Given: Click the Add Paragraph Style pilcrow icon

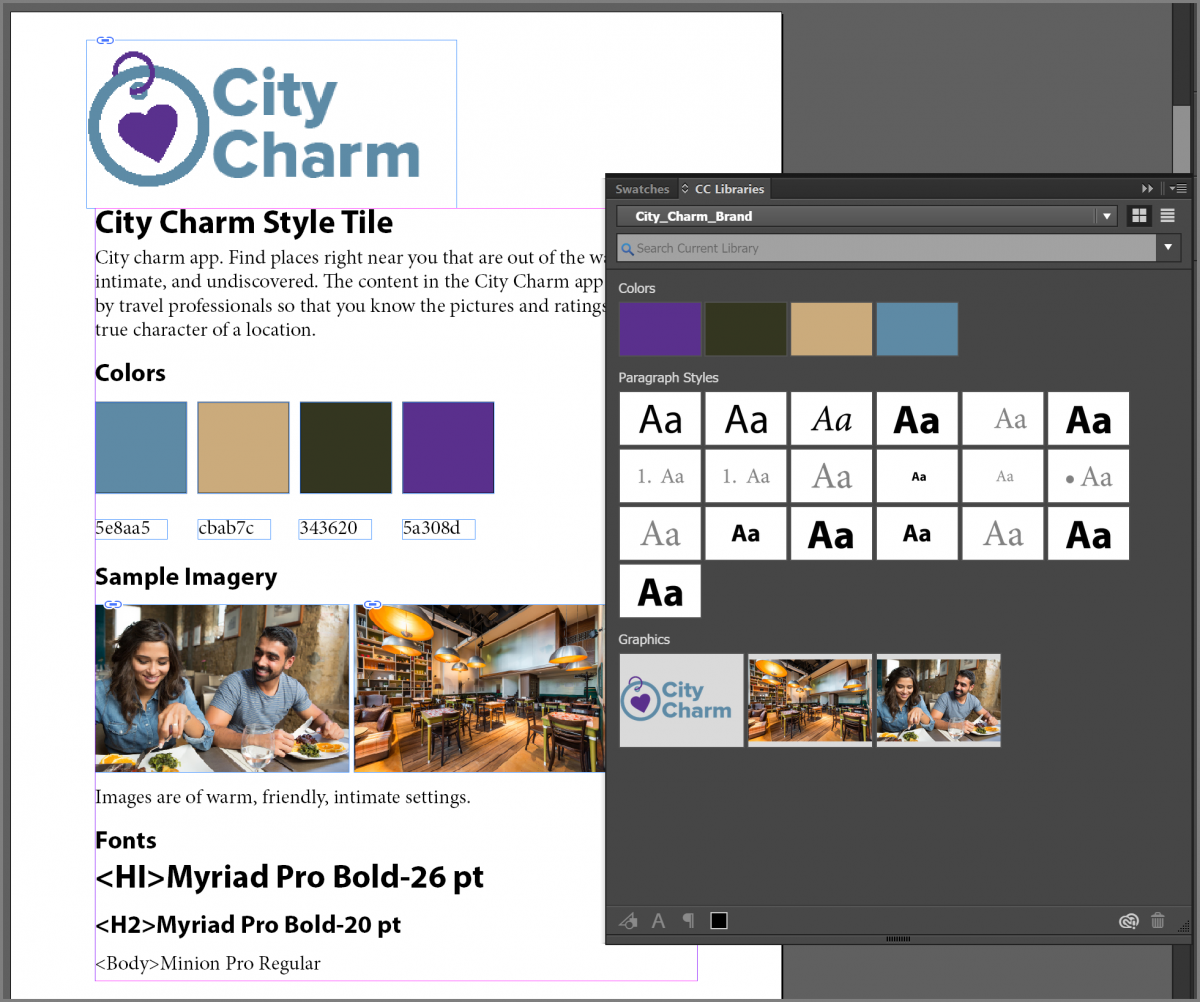Looking at the screenshot, I should (688, 921).
